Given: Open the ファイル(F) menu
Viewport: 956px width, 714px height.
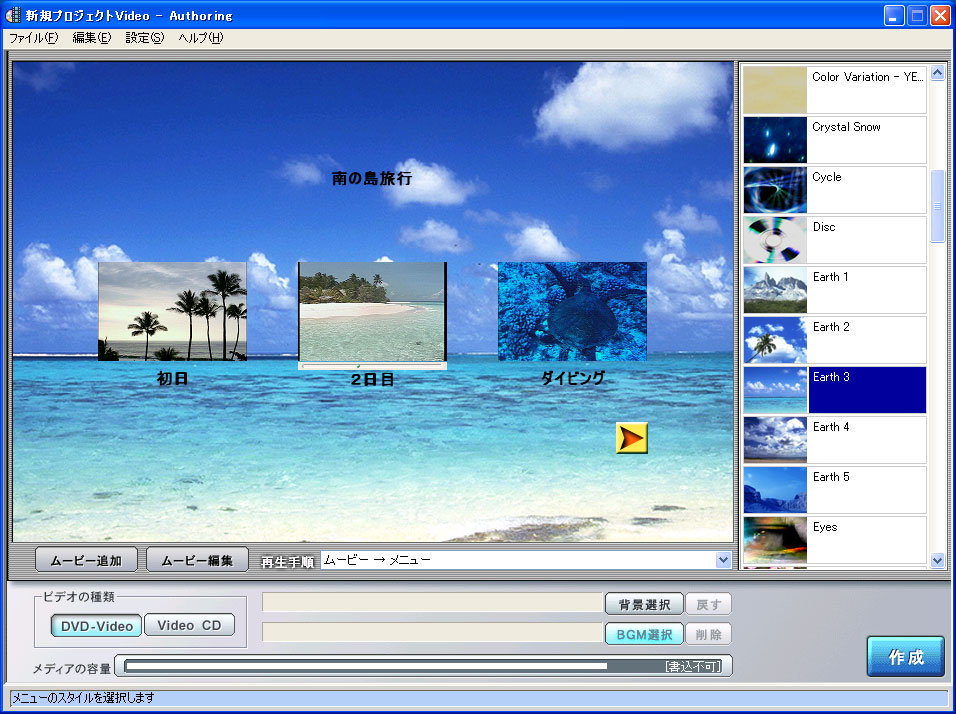Looking at the screenshot, I should [x=33, y=38].
